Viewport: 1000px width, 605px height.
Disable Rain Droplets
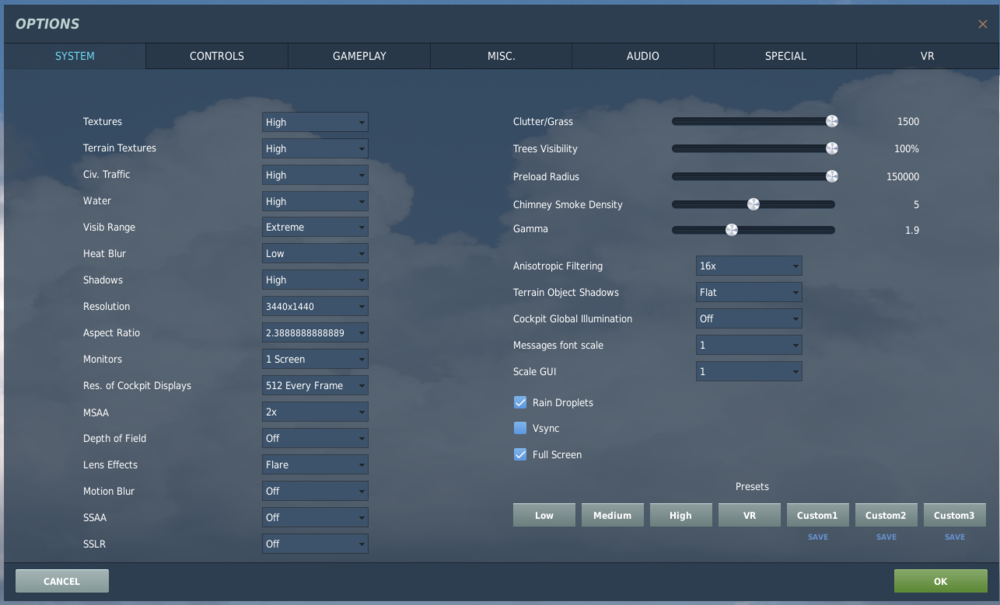coord(520,402)
